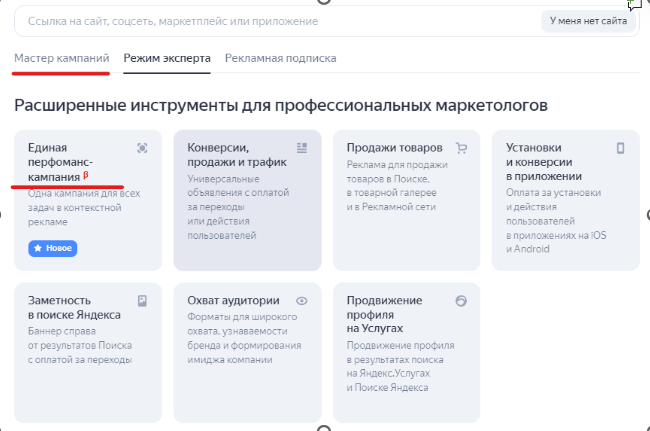Click the shopping cart icon on Продажи товаров

pyautogui.click(x=461, y=148)
